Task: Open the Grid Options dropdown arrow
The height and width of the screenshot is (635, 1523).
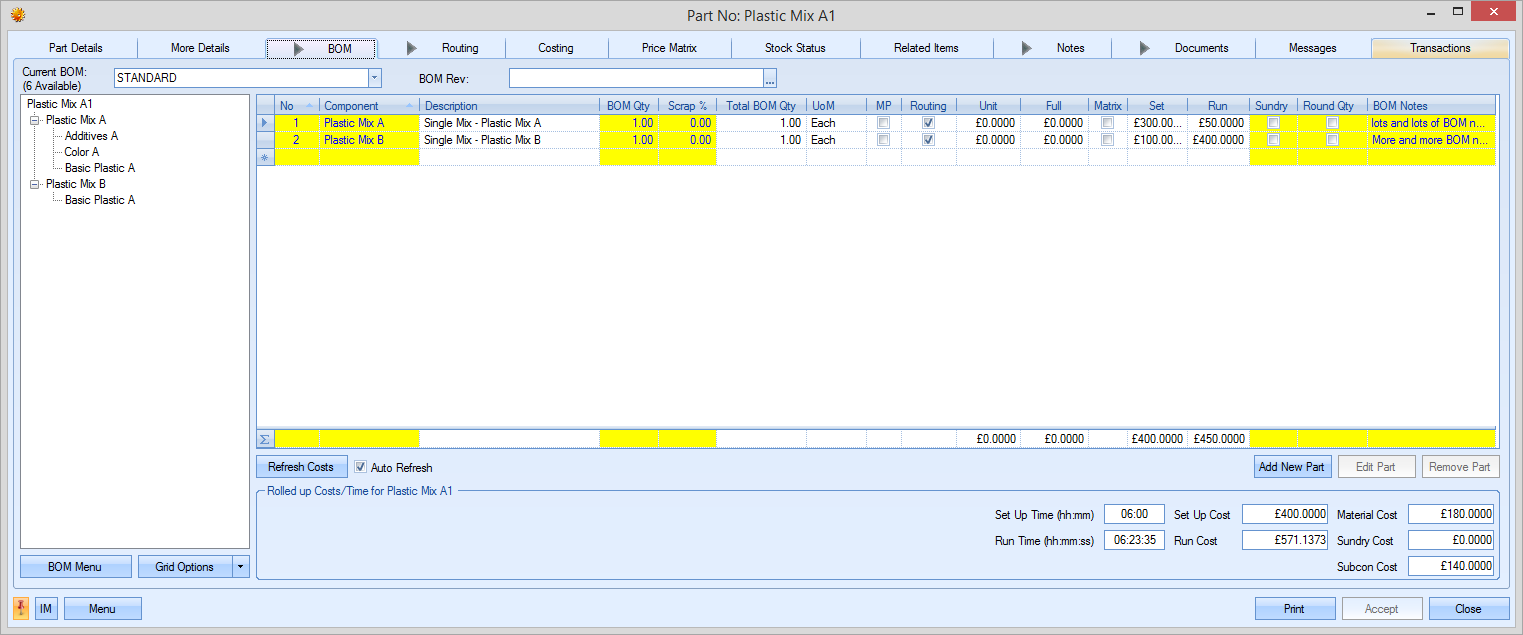Action: [x=240, y=567]
